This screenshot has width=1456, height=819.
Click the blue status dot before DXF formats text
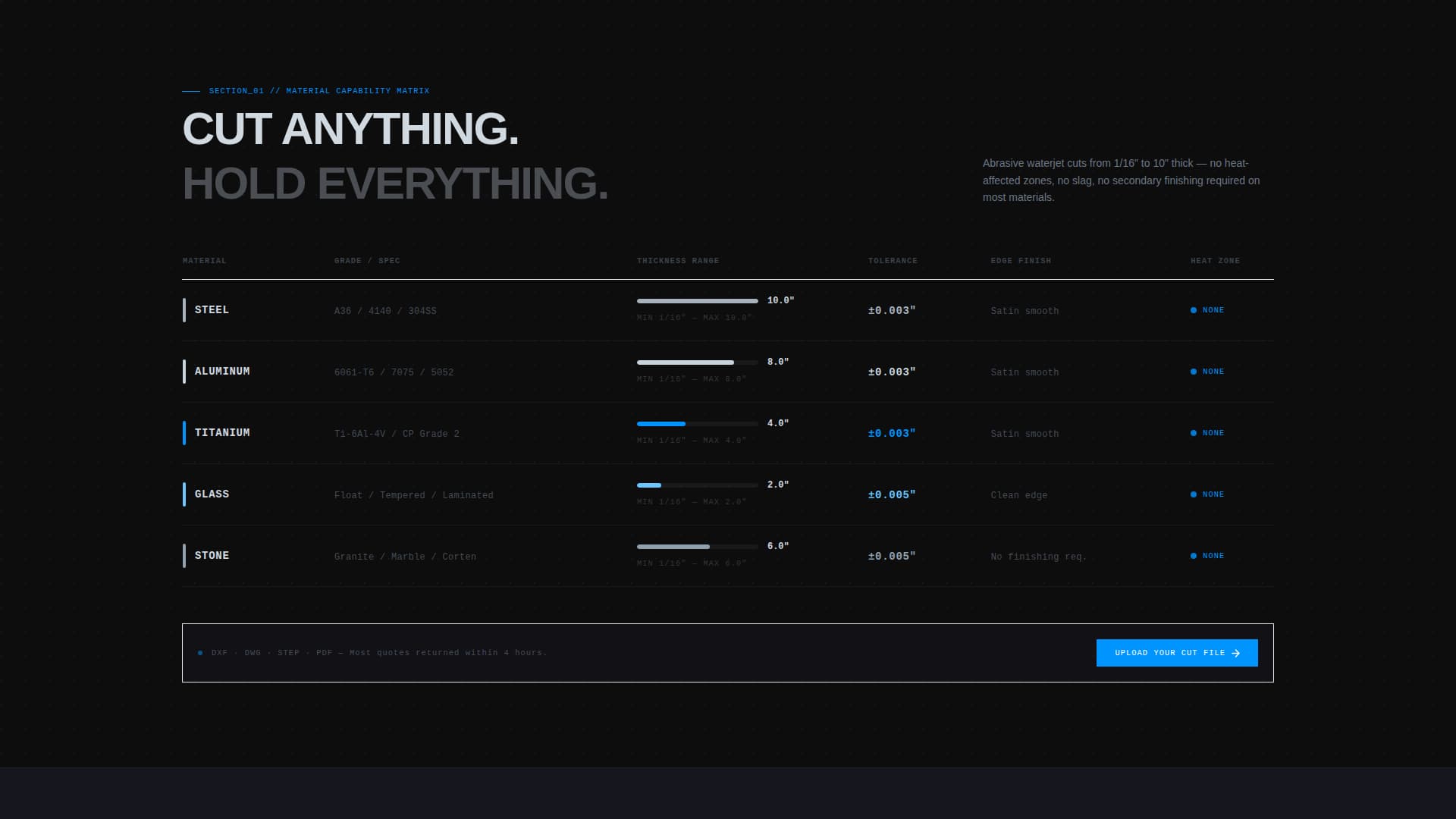(x=200, y=652)
